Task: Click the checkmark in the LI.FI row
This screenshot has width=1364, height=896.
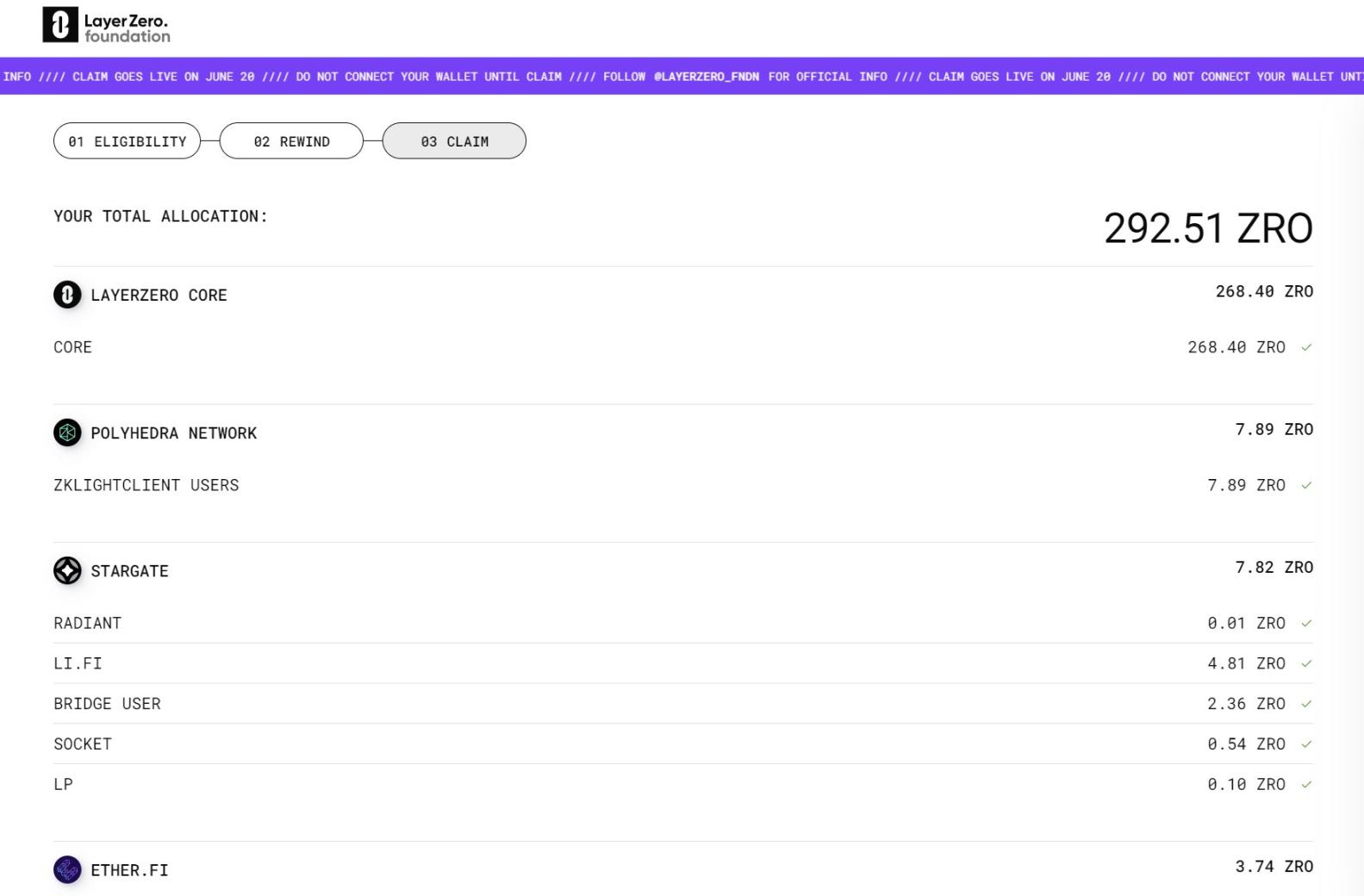Action: 1306,663
